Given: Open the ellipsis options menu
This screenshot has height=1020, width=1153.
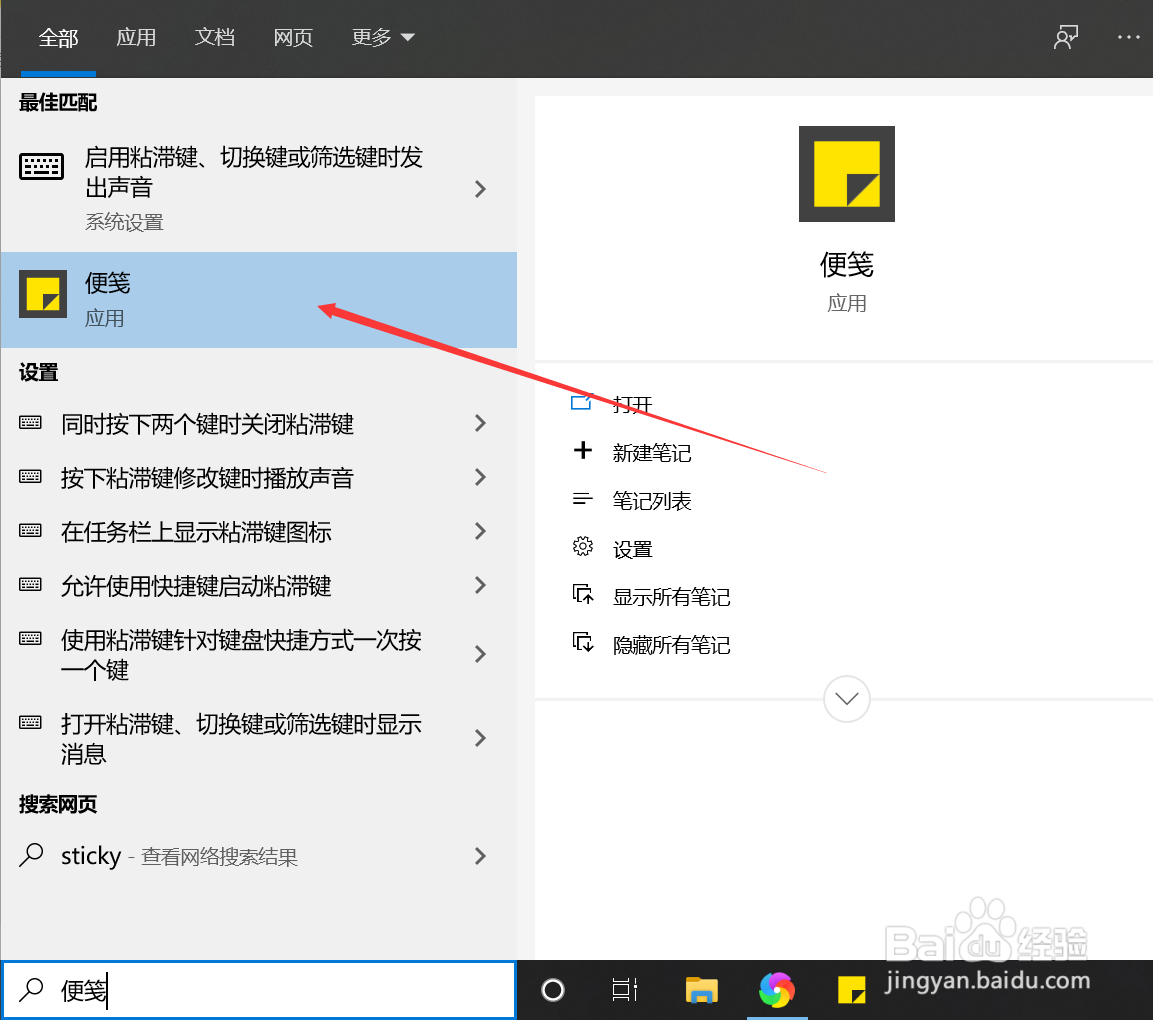Looking at the screenshot, I should [x=1128, y=36].
